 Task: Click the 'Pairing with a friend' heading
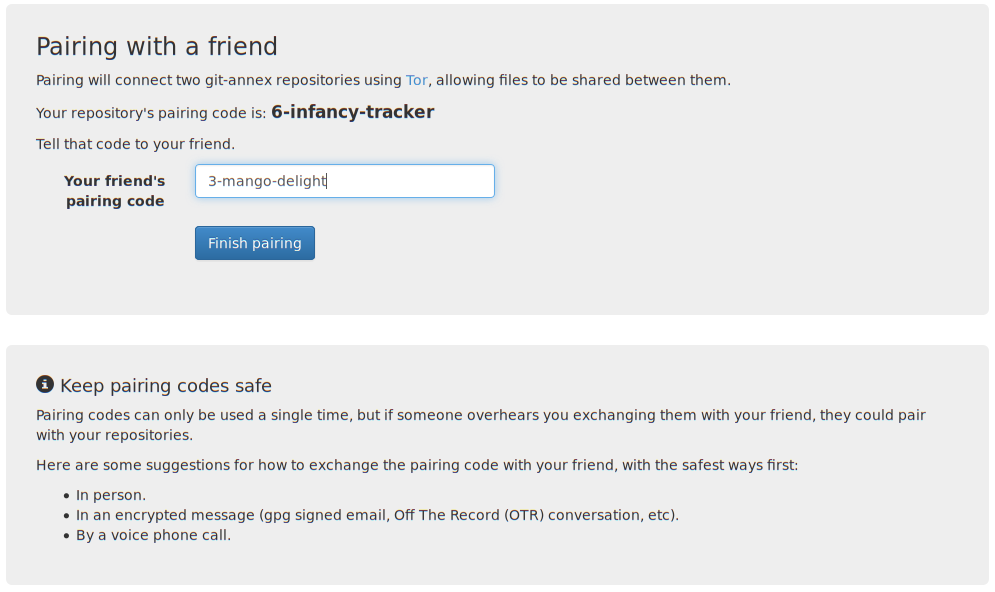pyautogui.click(x=157, y=46)
